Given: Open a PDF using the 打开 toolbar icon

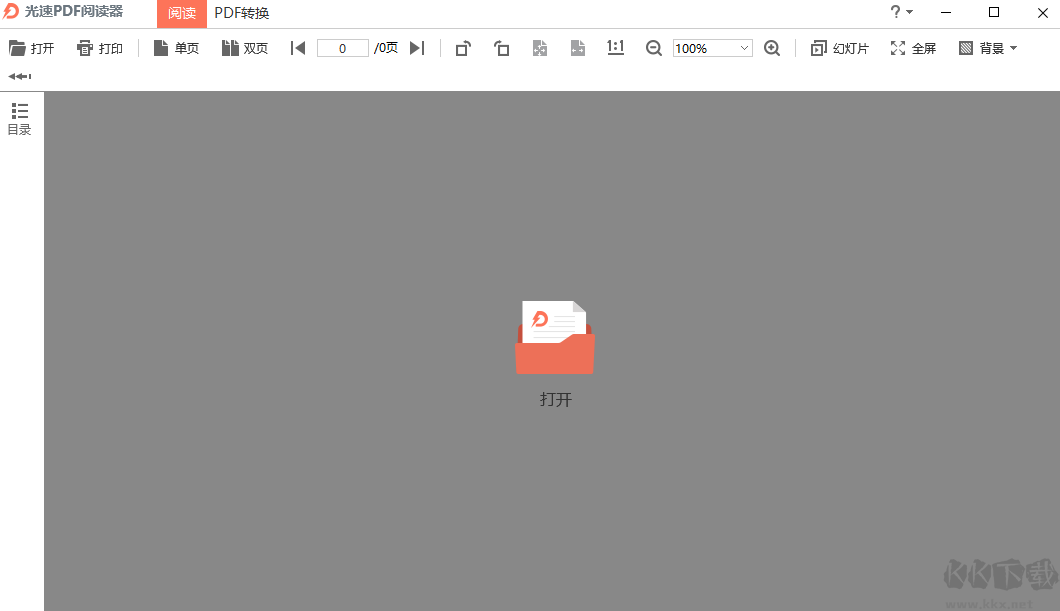Looking at the screenshot, I should tap(31, 47).
